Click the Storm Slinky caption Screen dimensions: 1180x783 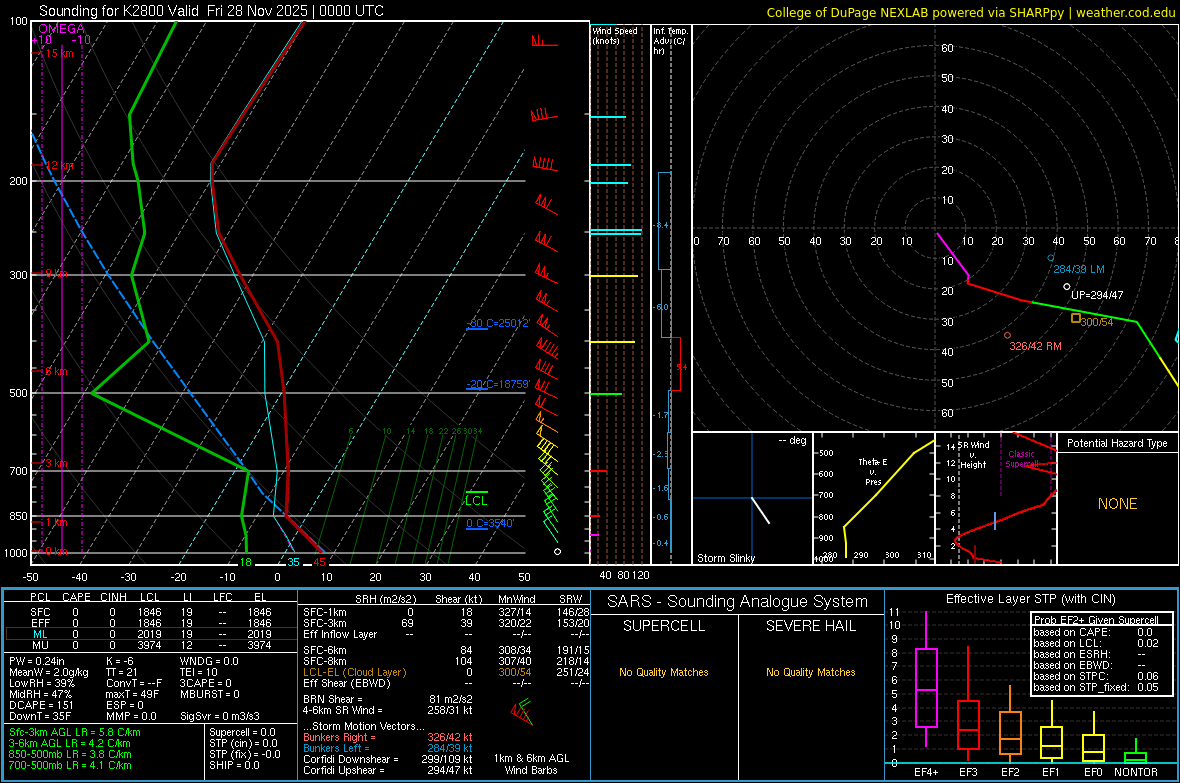point(725,558)
